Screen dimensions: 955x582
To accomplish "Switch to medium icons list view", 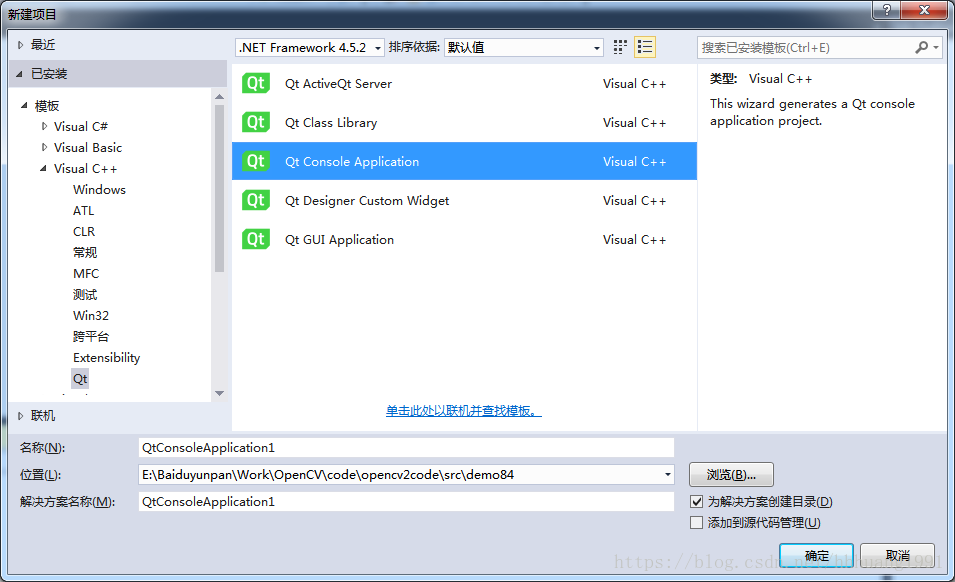I will pyautogui.click(x=645, y=47).
